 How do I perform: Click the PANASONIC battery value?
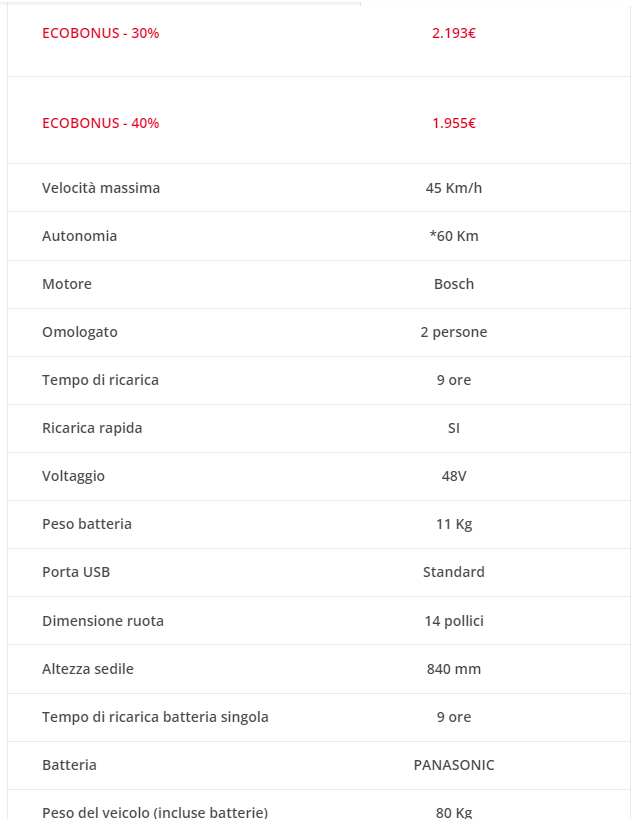point(453,765)
